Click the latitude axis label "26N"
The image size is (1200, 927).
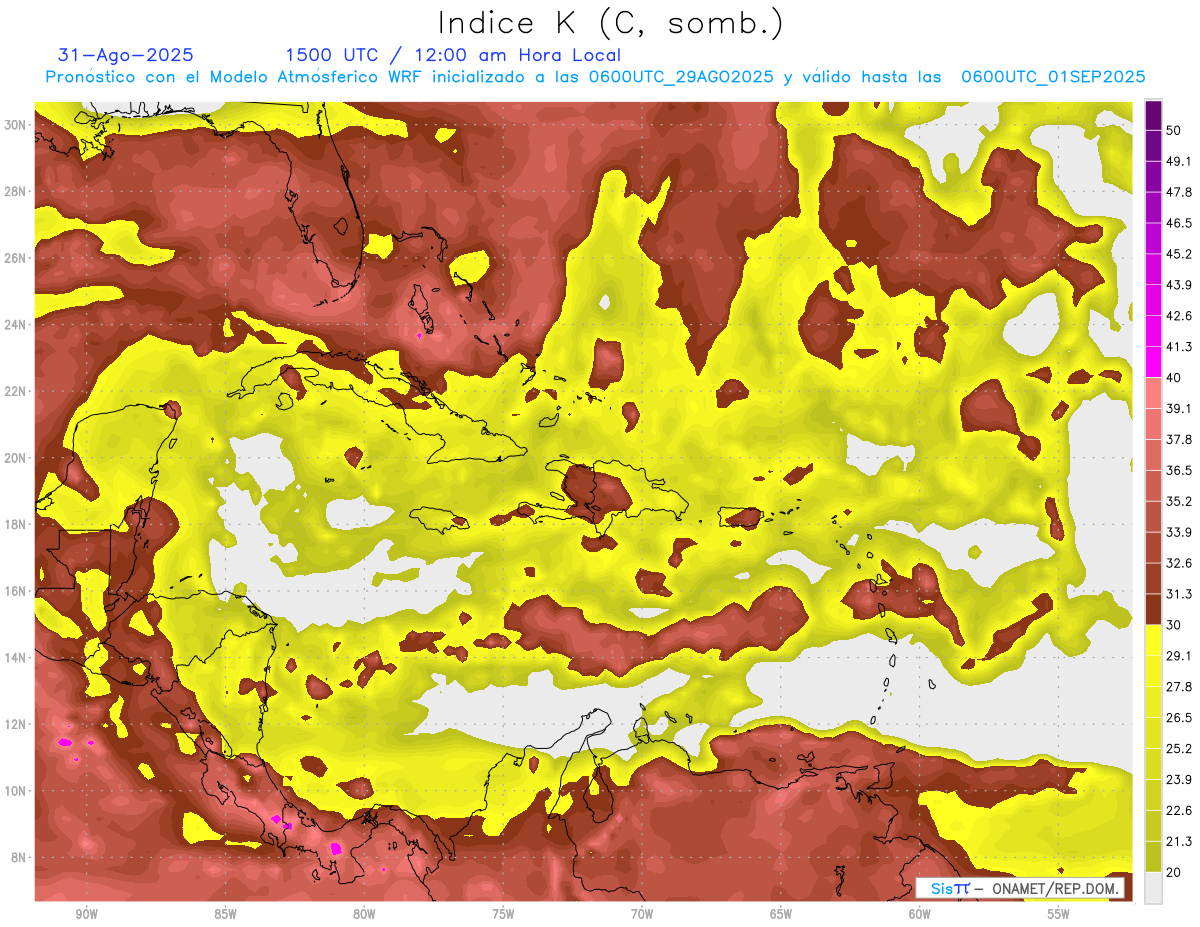(x=17, y=258)
